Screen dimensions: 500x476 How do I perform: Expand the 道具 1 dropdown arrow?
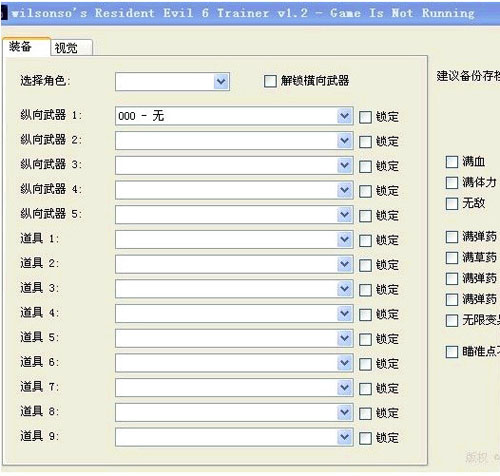click(x=345, y=239)
